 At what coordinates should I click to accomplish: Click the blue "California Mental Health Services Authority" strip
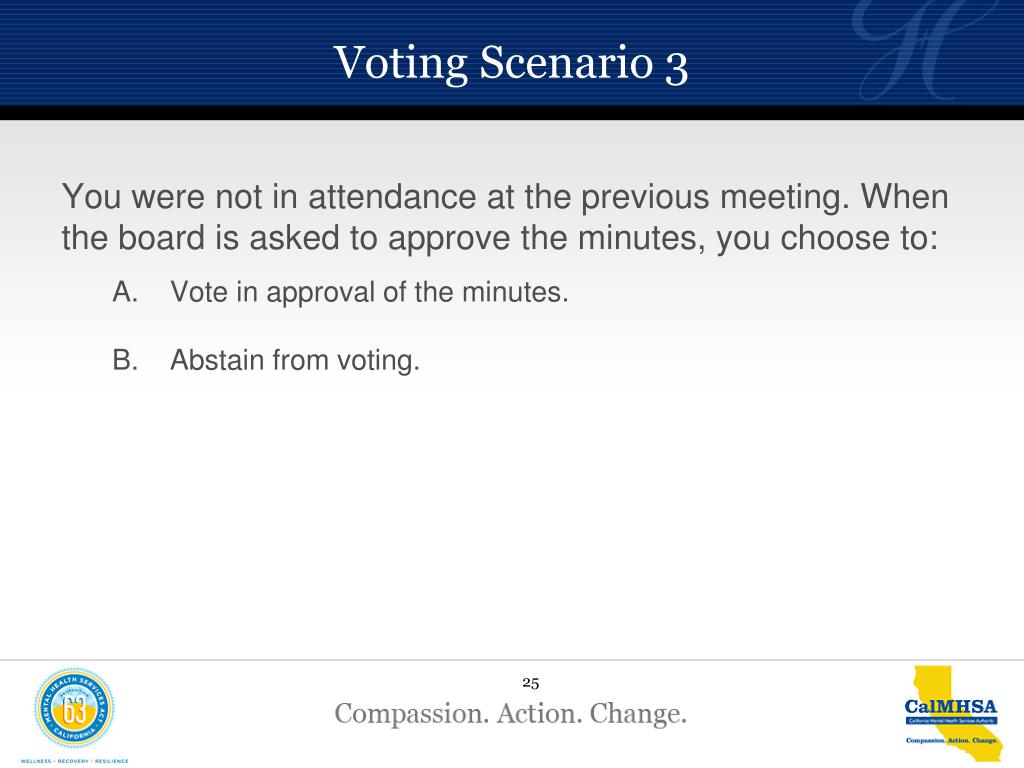click(x=951, y=720)
